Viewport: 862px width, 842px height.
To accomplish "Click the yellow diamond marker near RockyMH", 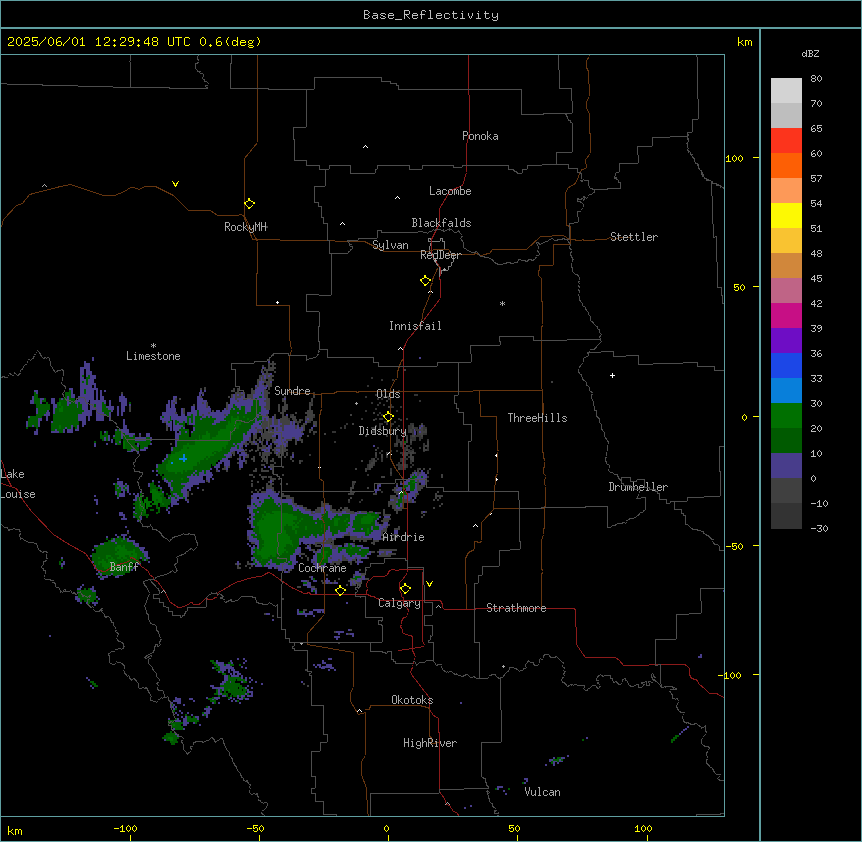I will pos(249,204).
